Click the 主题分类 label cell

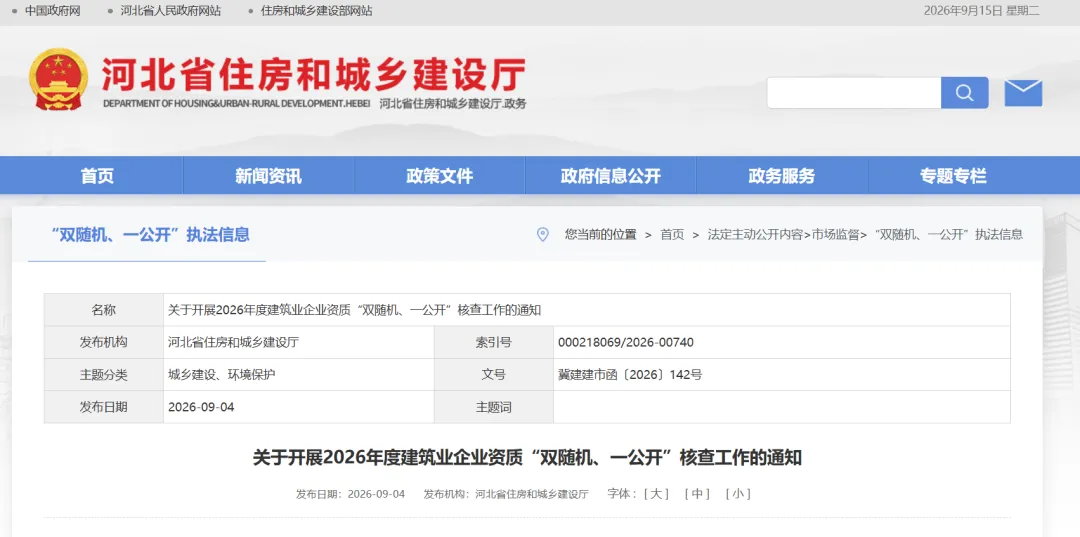click(104, 375)
